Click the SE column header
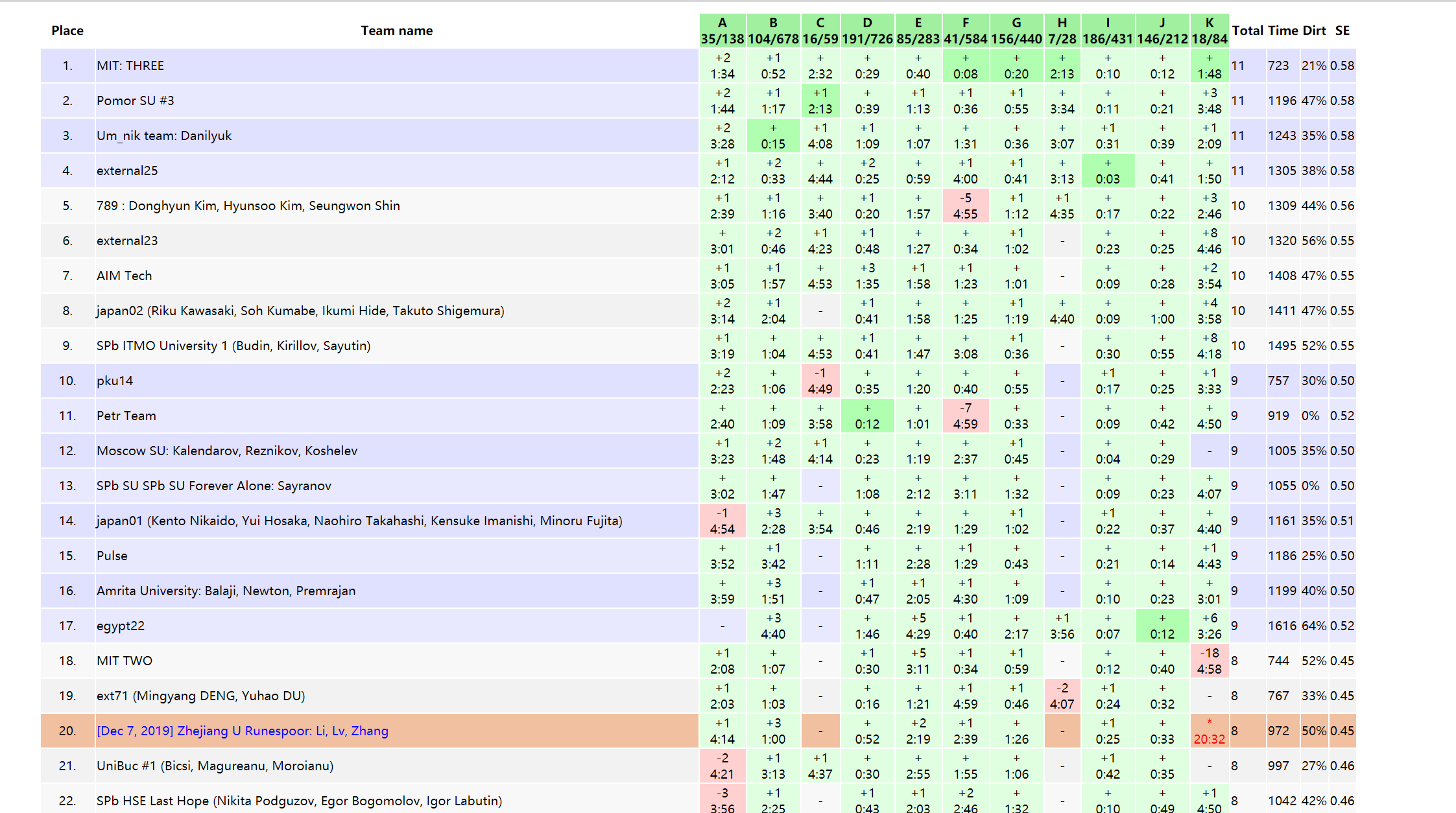Screen dimensions: 1456x813 (x=1342, y=30)
